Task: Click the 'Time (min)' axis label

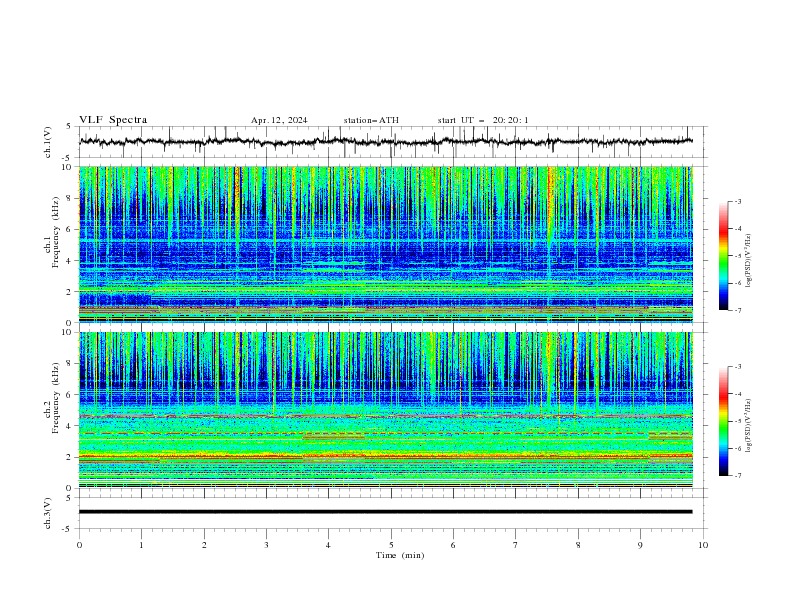Action: (400, 555)
